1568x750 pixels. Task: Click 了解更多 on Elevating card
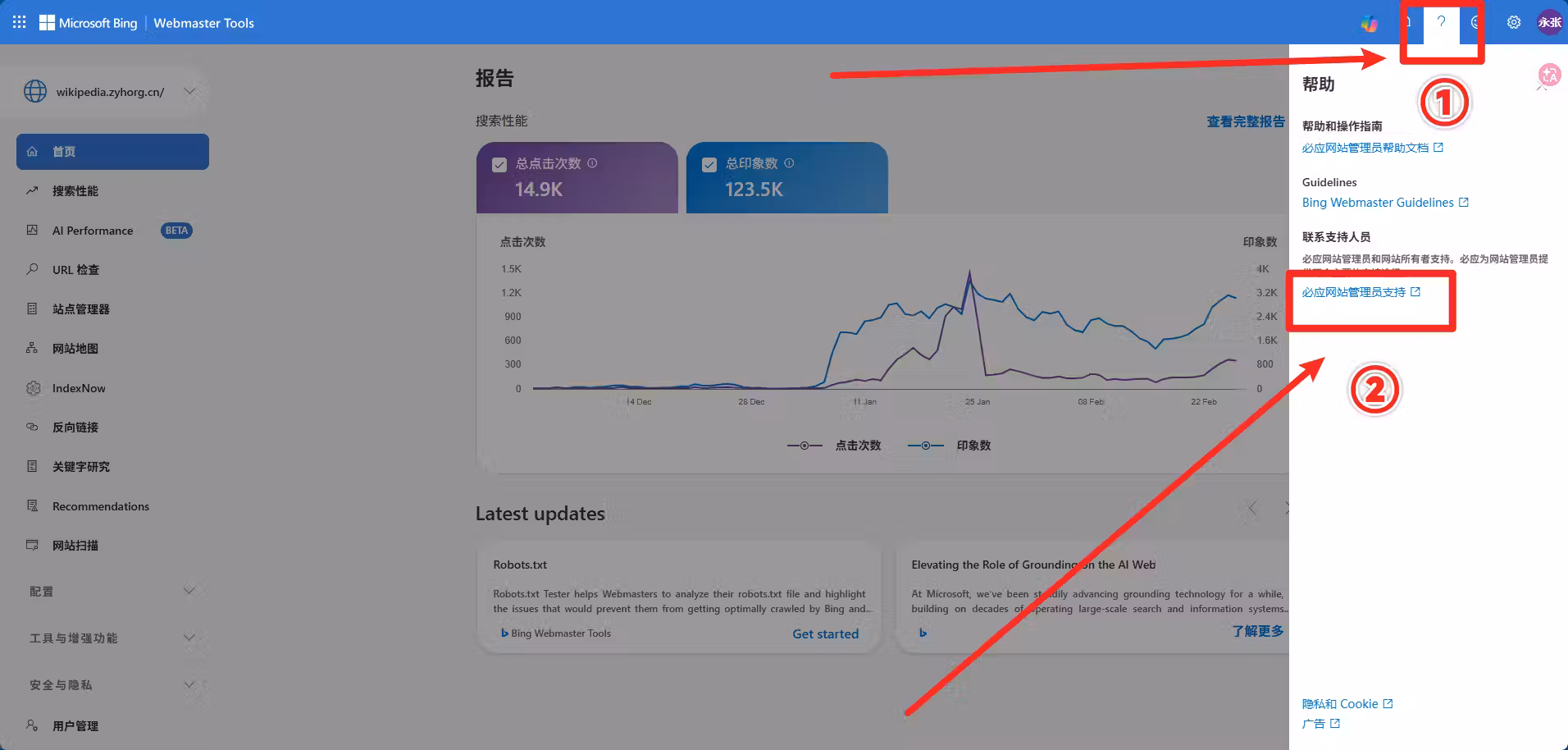pos(1258,631)
